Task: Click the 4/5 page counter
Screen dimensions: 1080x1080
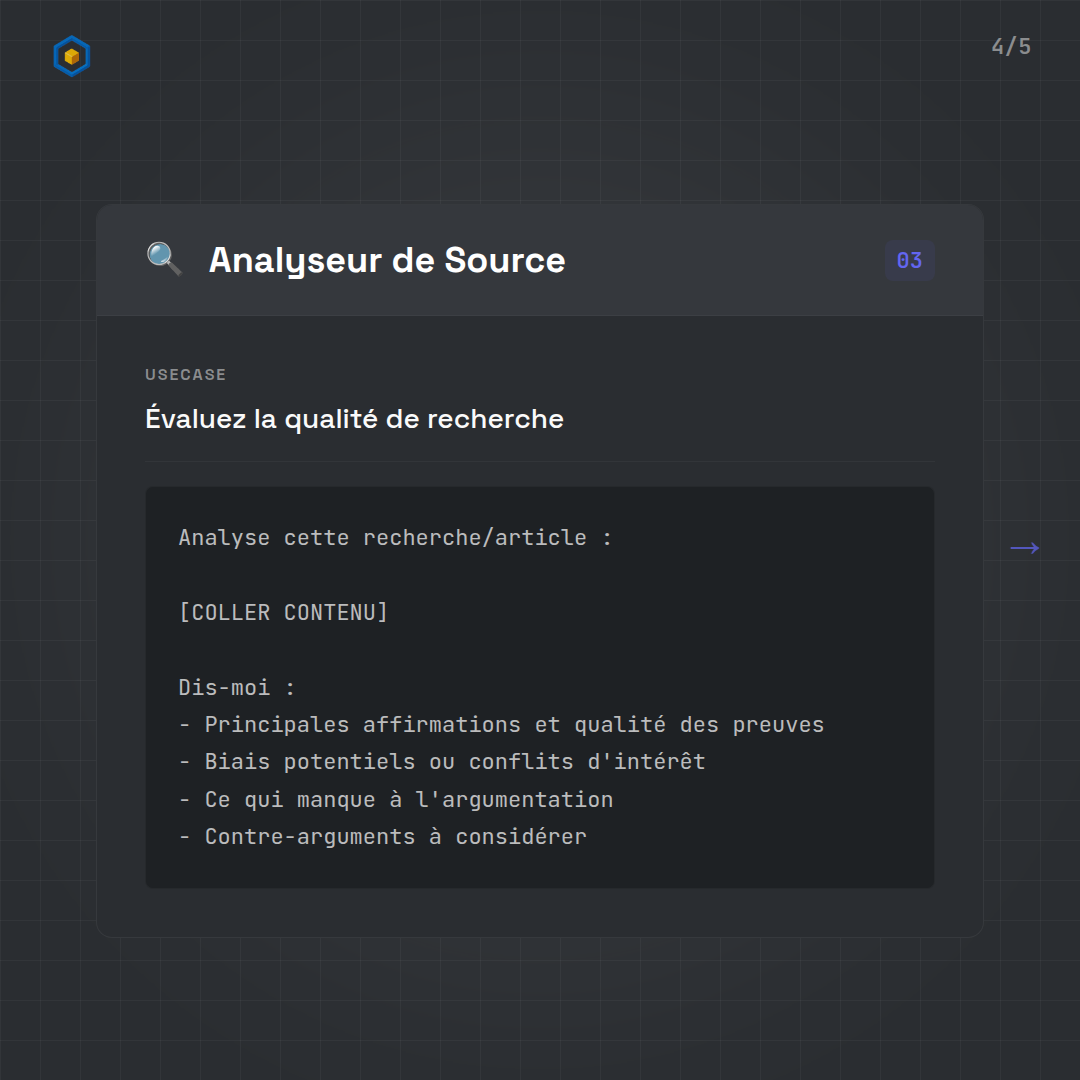Action: (1011, 47)
